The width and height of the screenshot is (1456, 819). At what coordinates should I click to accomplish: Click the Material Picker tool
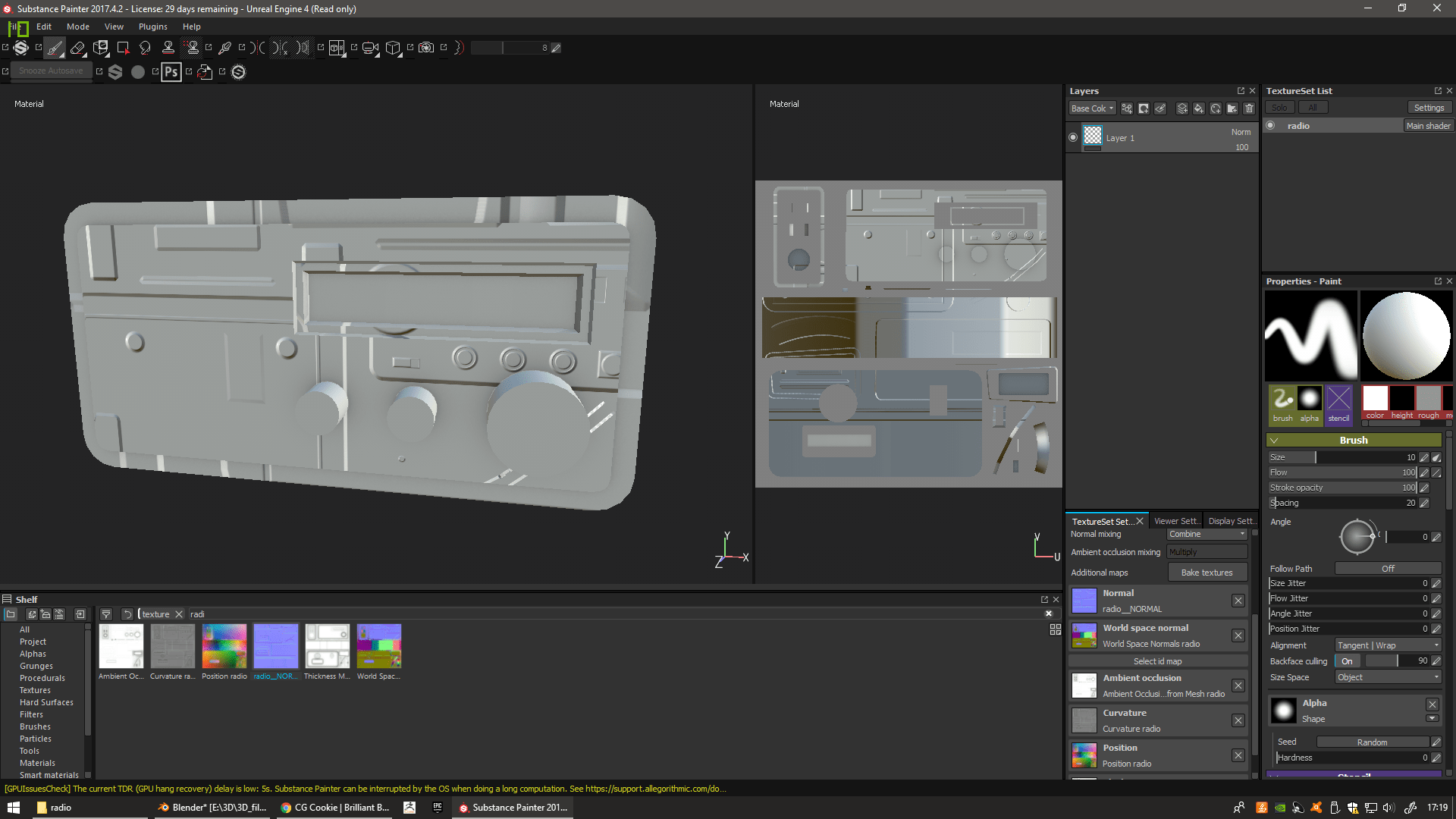(x=224, y=48)
